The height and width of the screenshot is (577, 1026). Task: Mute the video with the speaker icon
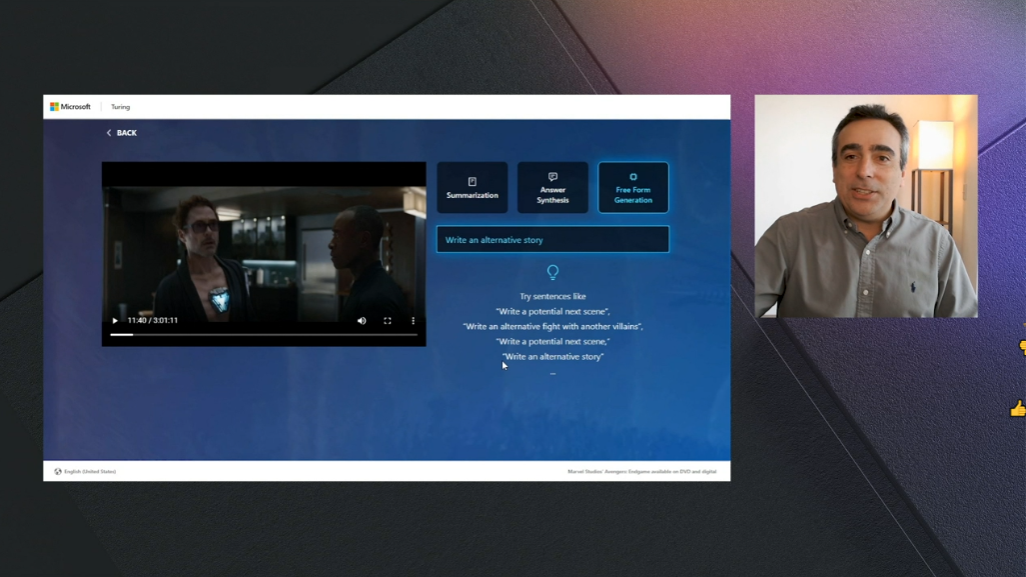point(362,321)
